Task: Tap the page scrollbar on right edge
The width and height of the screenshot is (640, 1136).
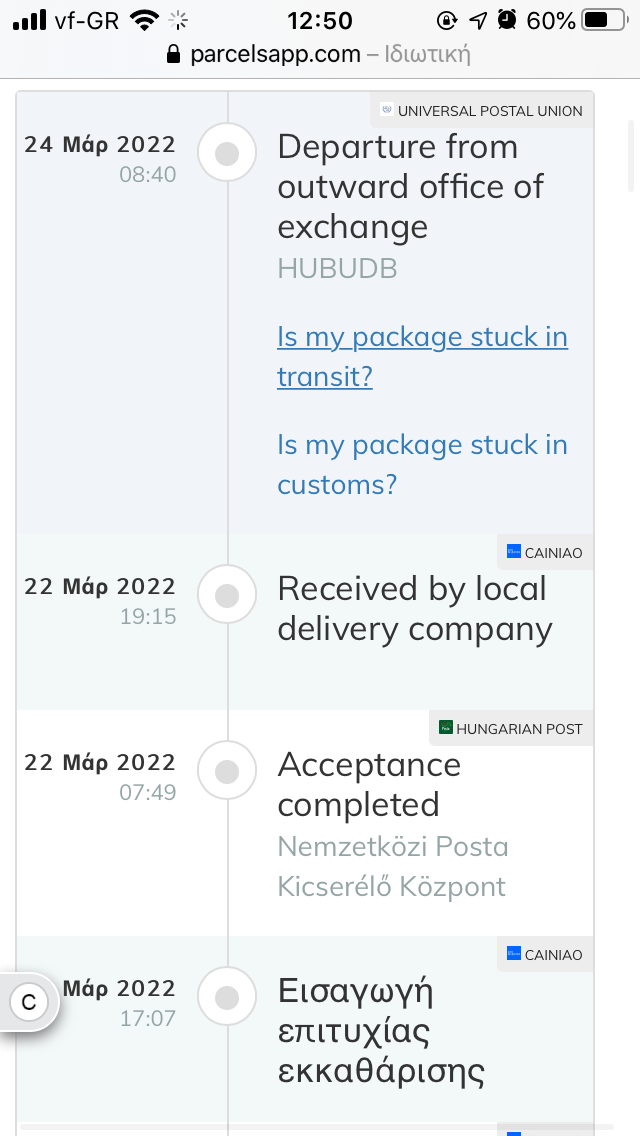Action: click(x=631, y=156)
